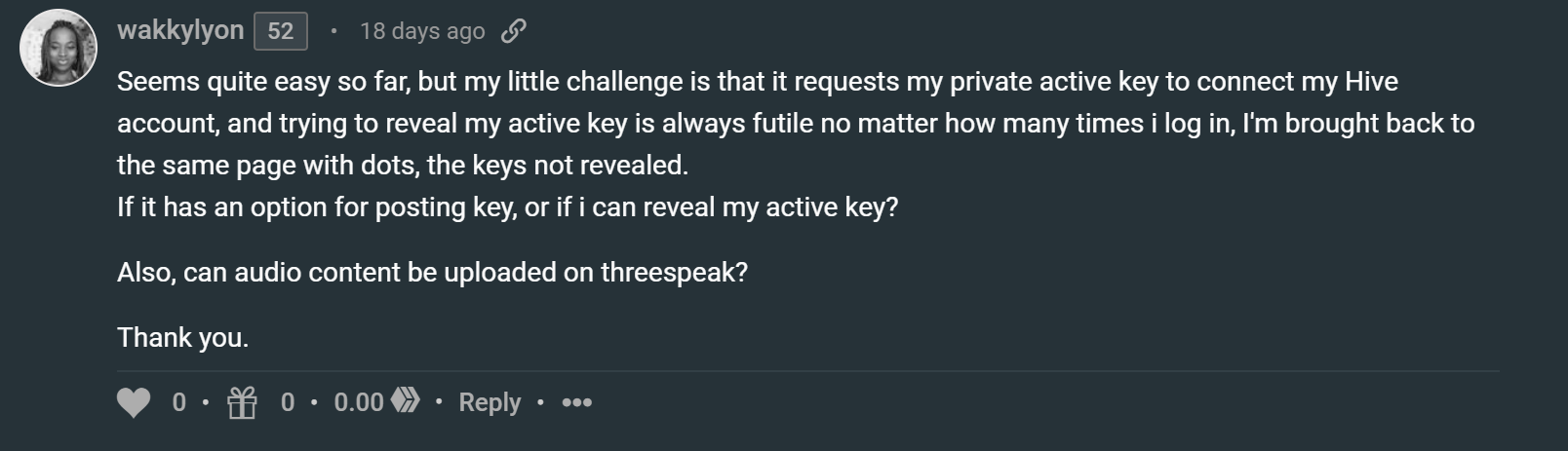The width and height of the screenshot is (1568, 451).
Task: Open the '18 days ago' timestamp link
Action: tap(422, 31)
